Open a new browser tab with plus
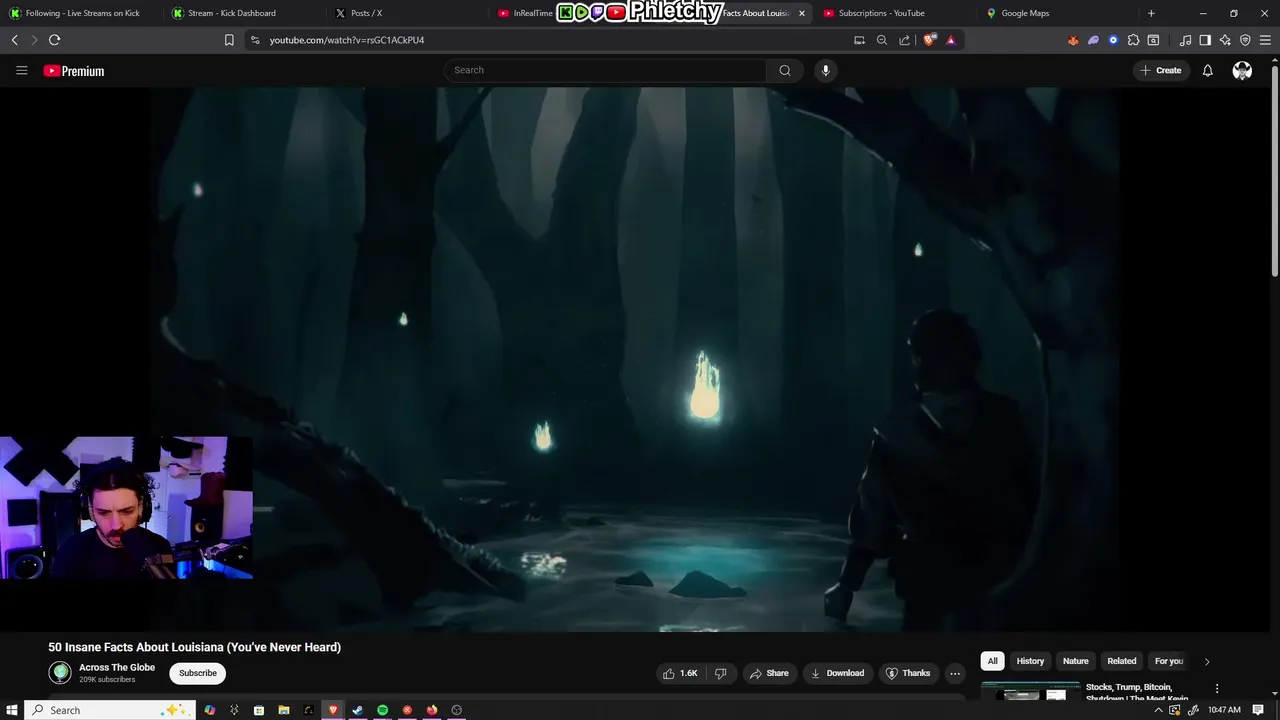The width and height of the screenshot is (1280, 720). 1151,13
